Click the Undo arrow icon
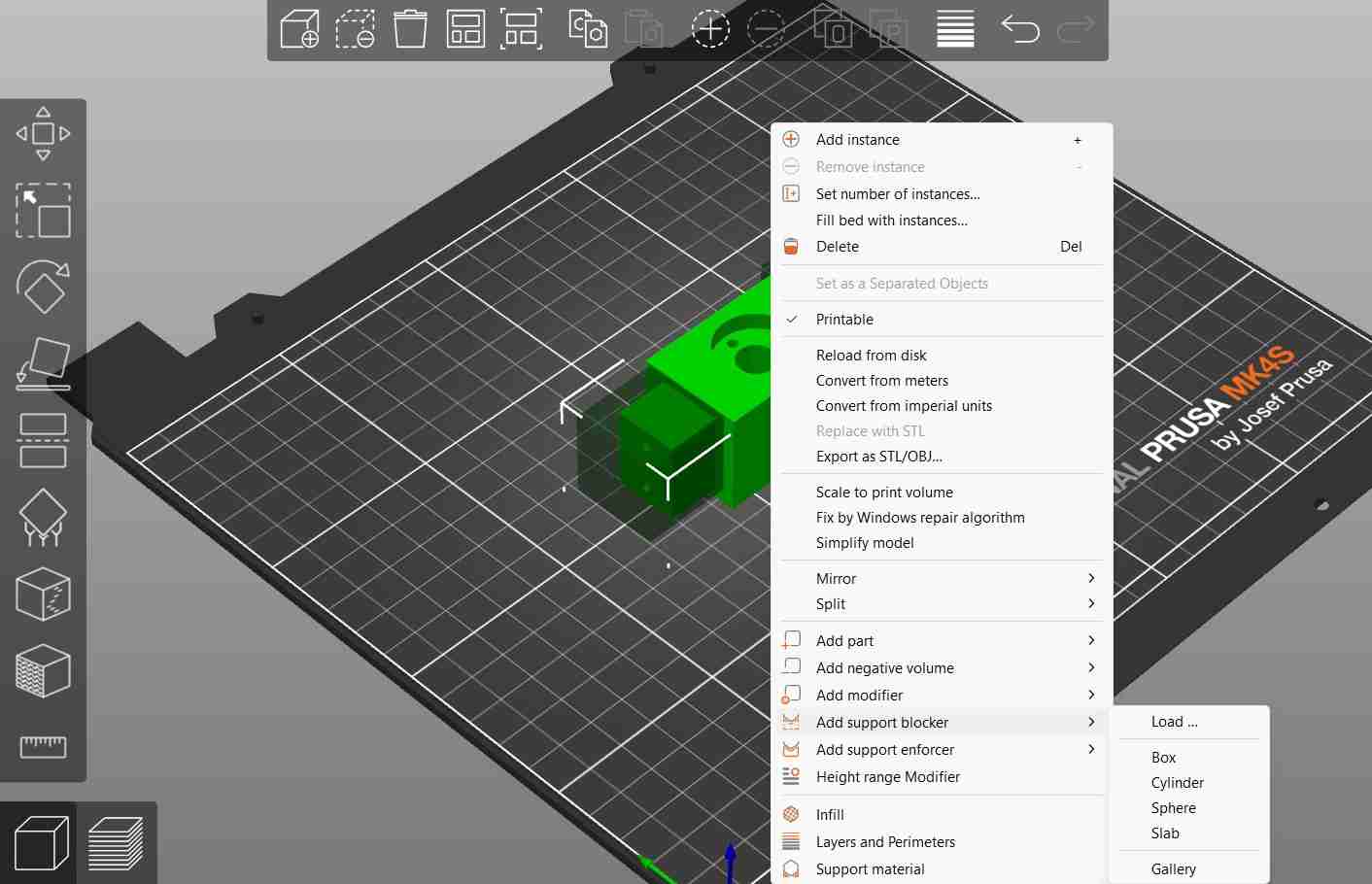This screenshot has width=1372, height=884. point(1020,29)
